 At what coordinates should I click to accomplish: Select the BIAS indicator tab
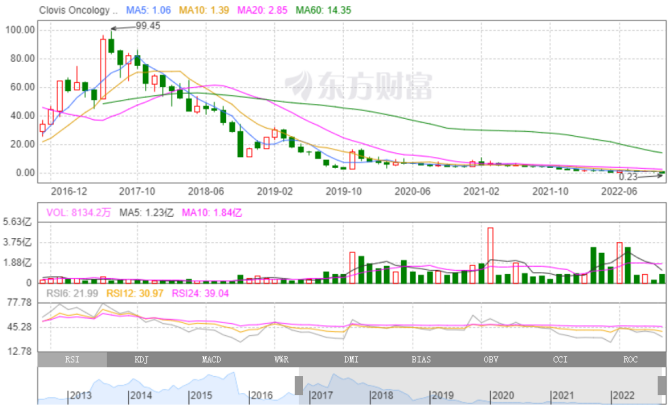pyautogui.click(x=421, y=357)
